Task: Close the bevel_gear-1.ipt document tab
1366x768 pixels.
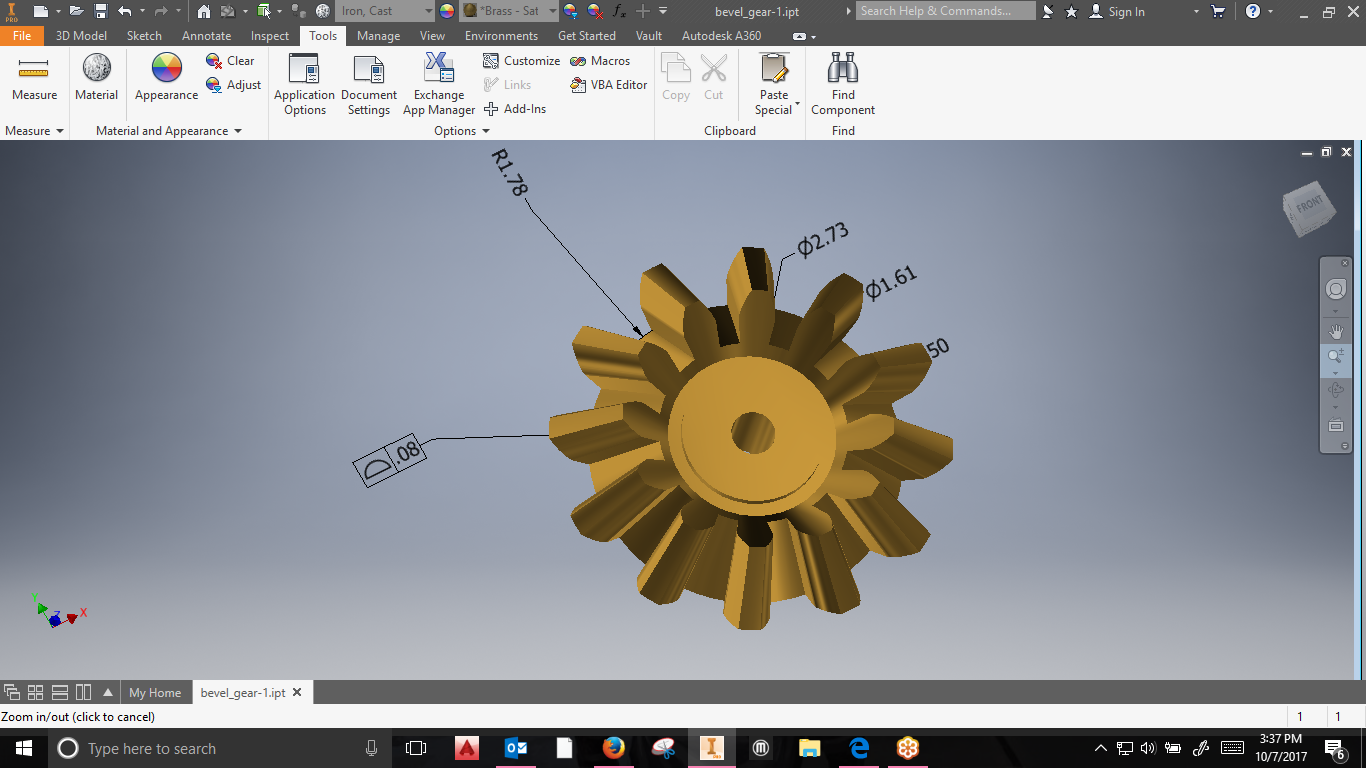Action: click(297, 692)
